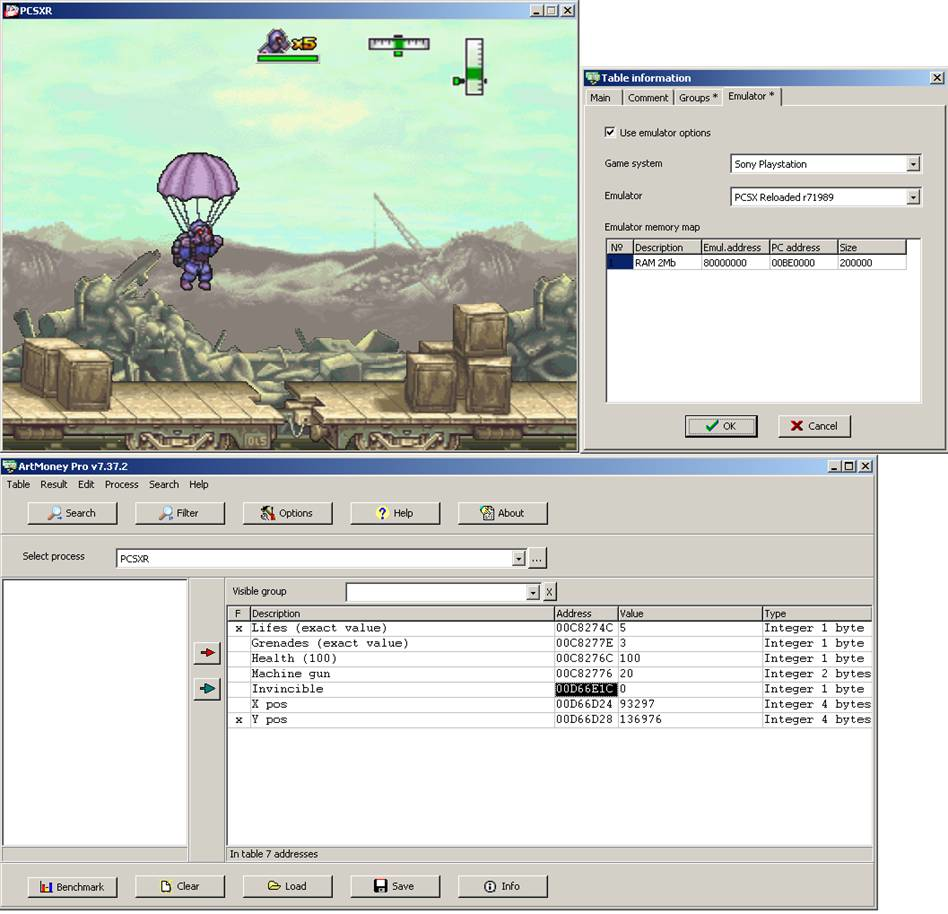Click the highlighted address 00D66E1C
Screen dimensions: 948x914
point(585,689)
